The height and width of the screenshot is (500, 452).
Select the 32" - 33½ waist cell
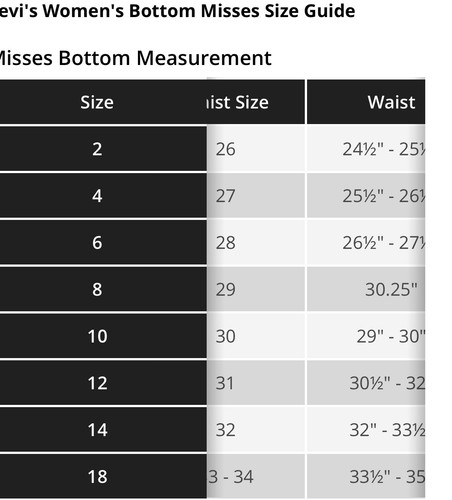pyautogui.click(x=366, y=430)
